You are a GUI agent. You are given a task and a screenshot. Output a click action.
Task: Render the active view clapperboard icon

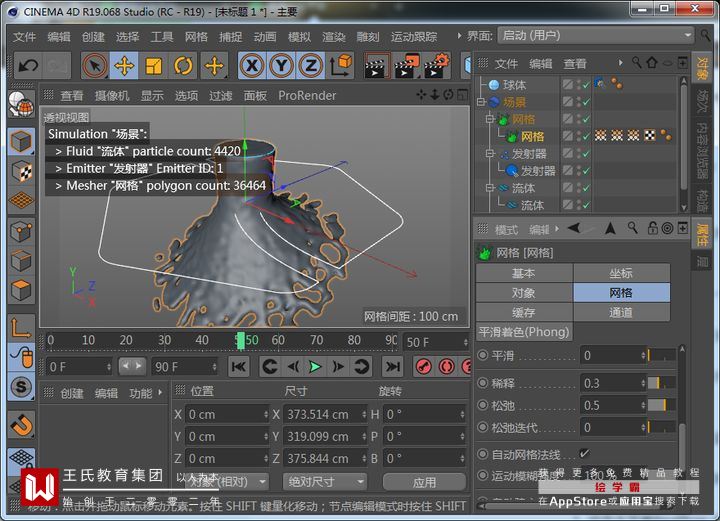coord(377,66)
